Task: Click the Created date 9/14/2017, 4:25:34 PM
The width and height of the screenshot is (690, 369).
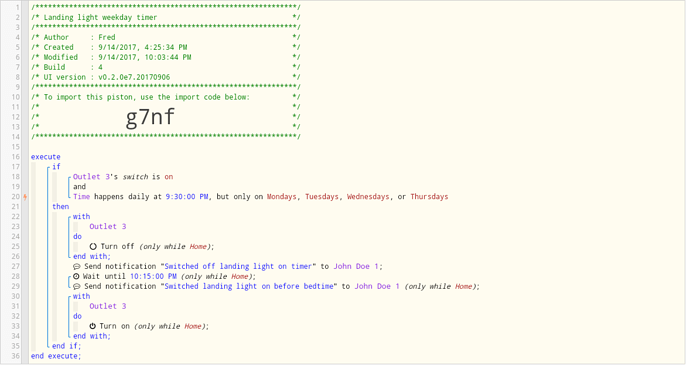Action: 143,47
